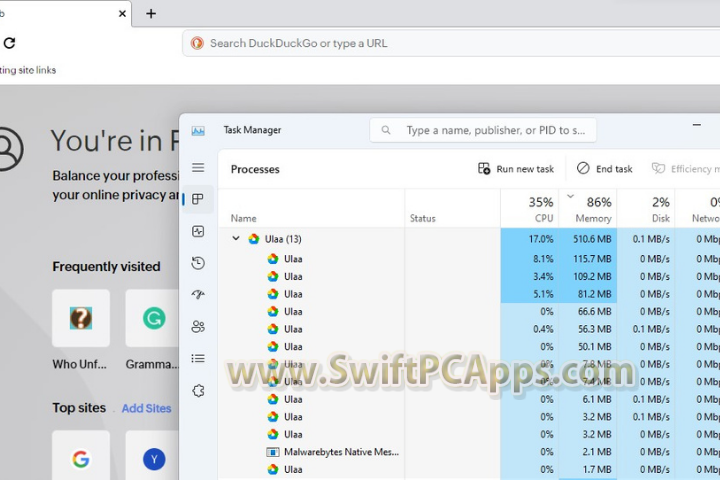Reload the page in Ulaa browser

click(x=9, y=43)
